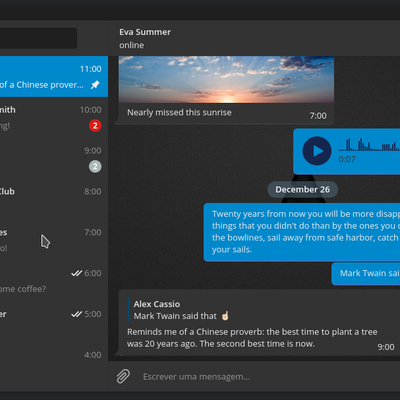This screenshot has width=400, height=400.
Task: Open the chat mentioning 'ome coffee?'
Action: pos(54,281)
